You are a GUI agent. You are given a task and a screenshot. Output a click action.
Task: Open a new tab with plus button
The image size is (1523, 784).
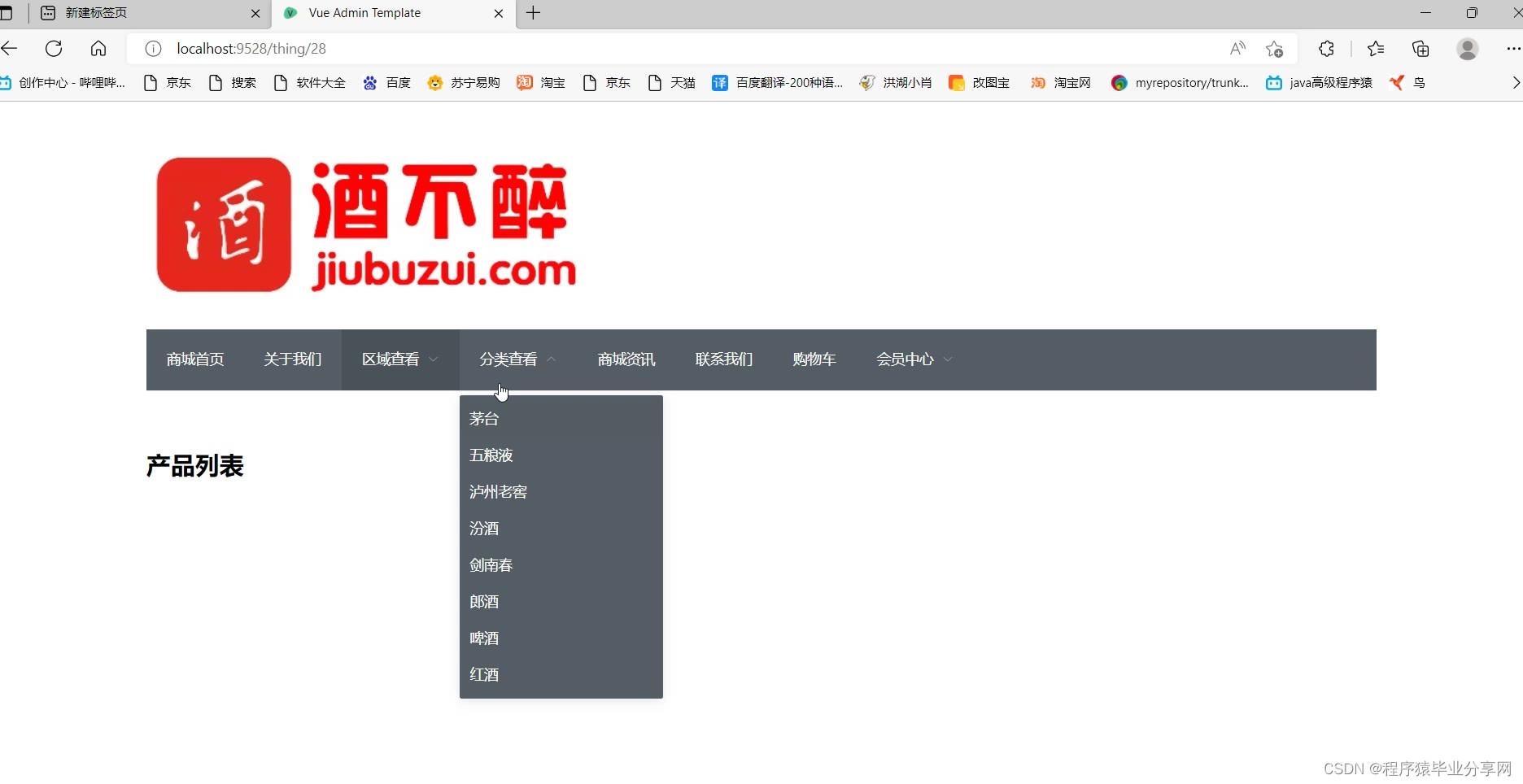click(533, 13)
